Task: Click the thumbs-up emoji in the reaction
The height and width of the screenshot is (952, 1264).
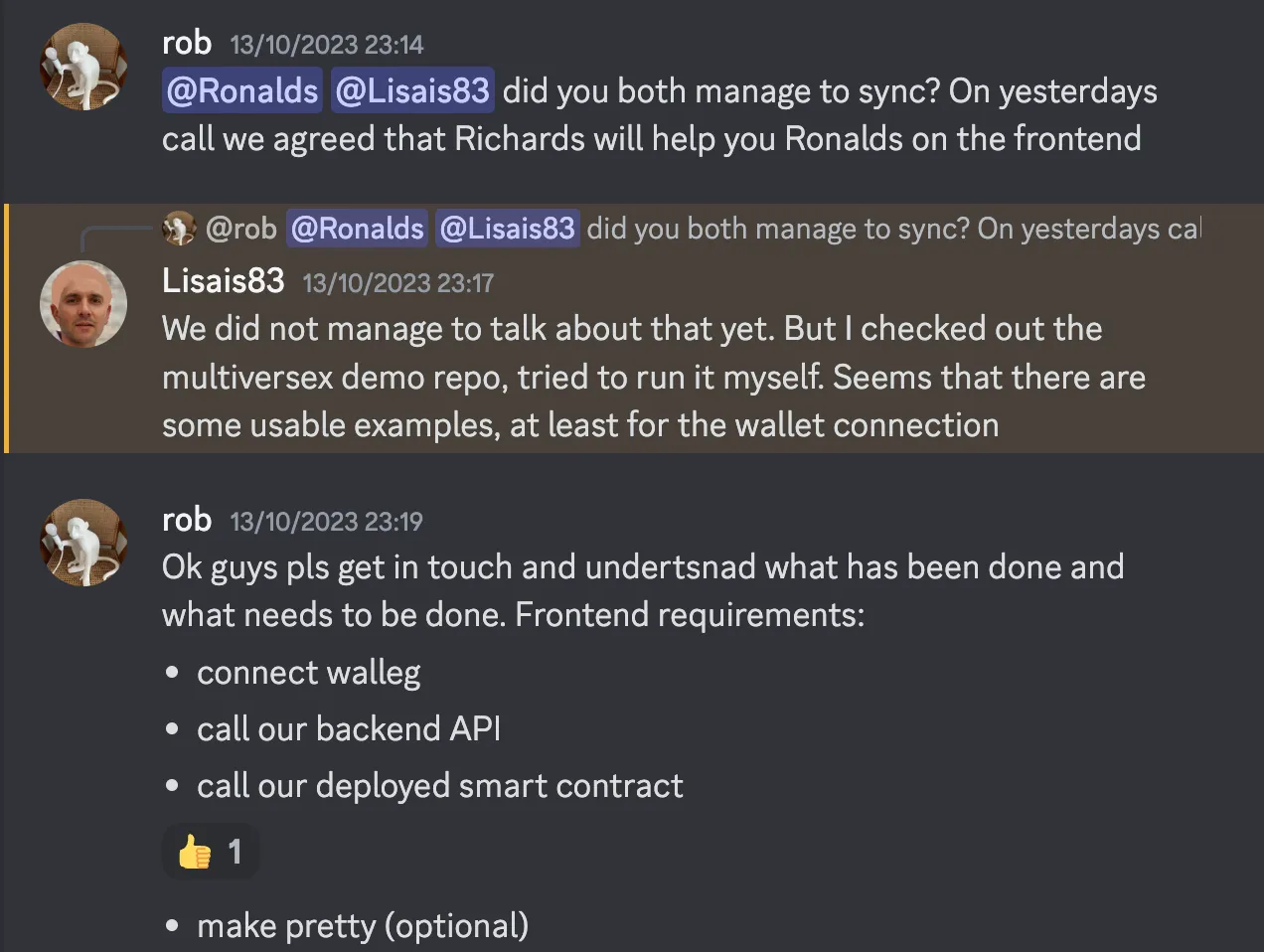Action: point(196,851)
